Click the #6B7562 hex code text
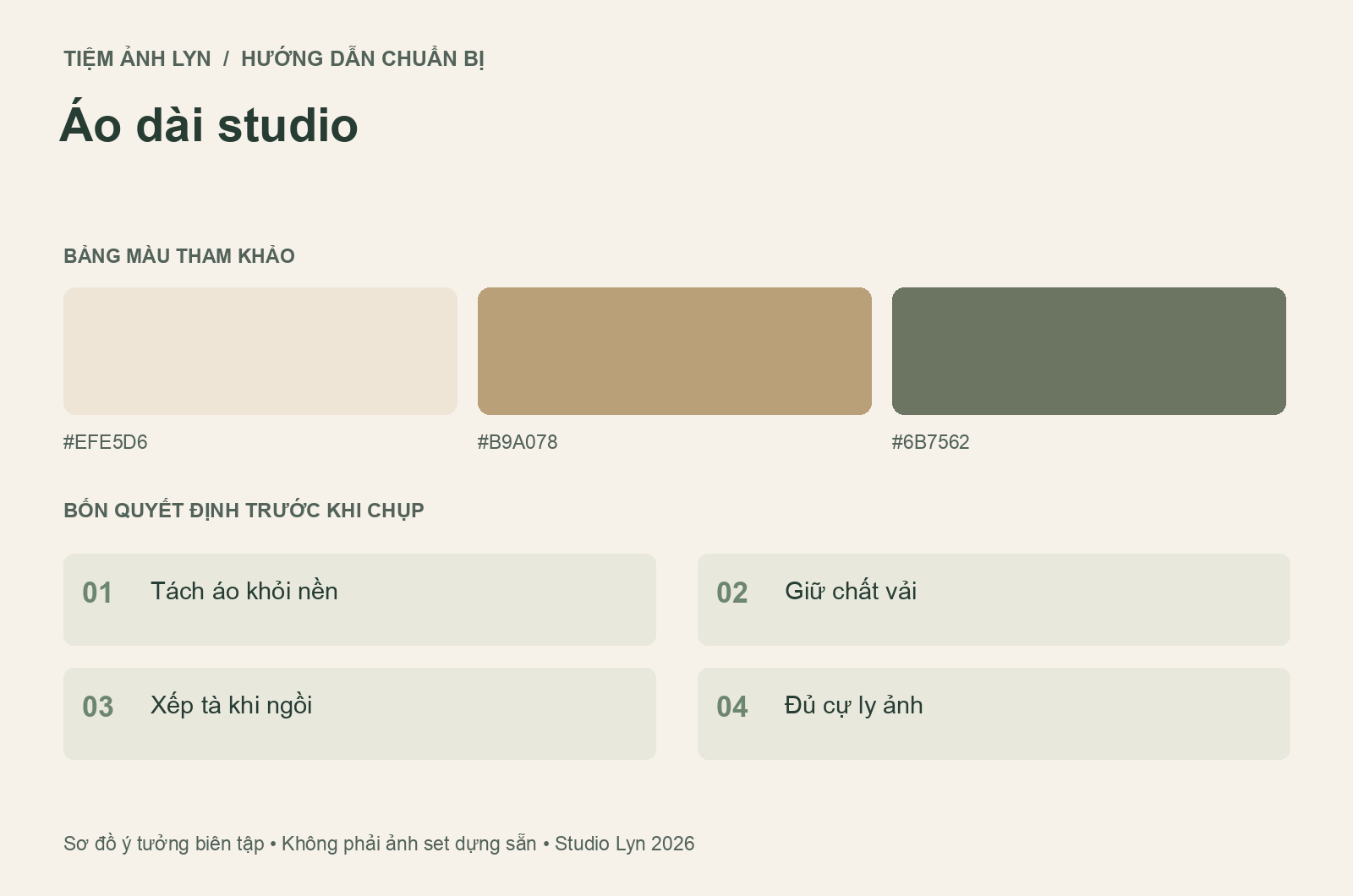 click(x=931, y=442)
